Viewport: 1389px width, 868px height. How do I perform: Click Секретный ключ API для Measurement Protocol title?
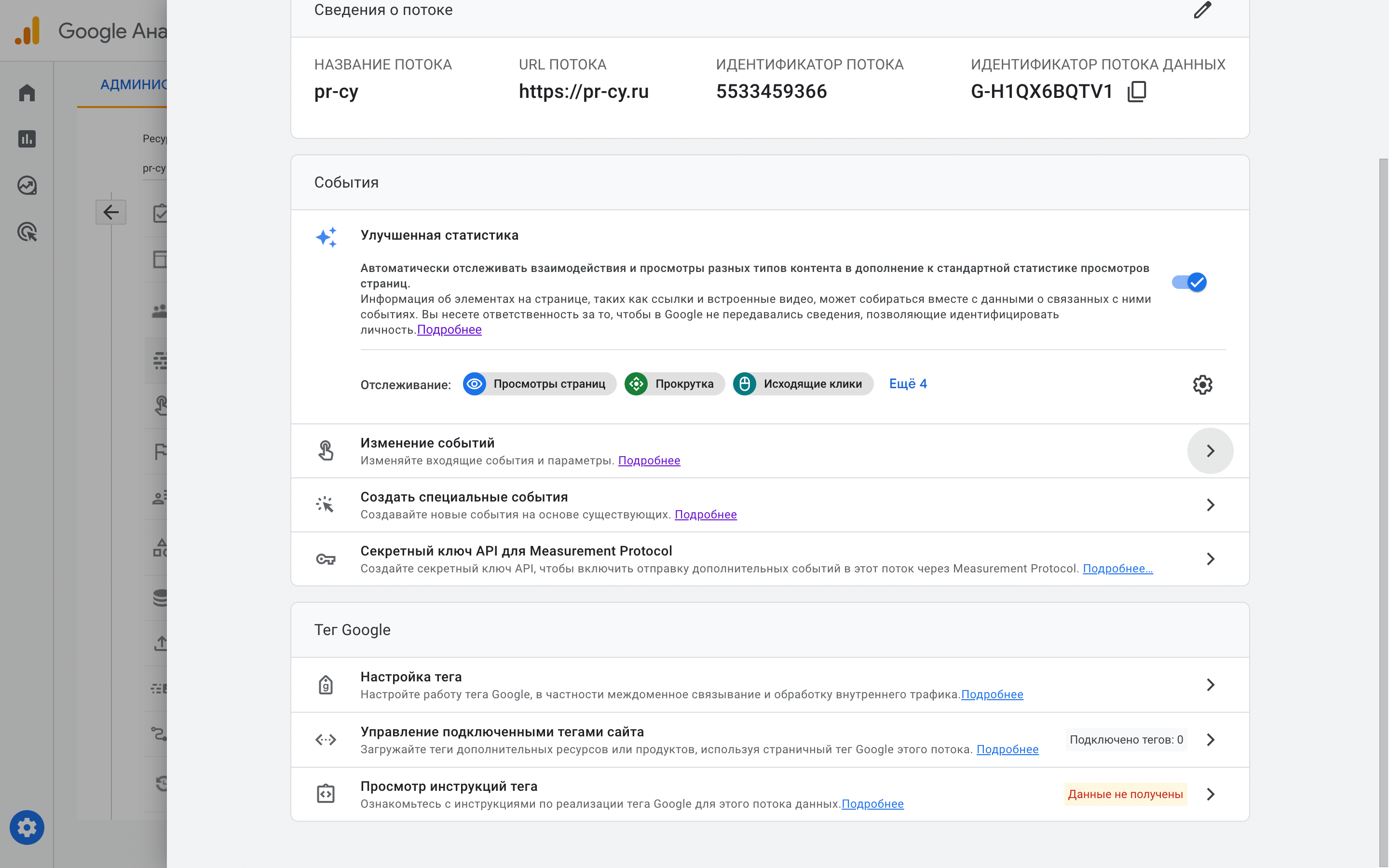pyautogui.click(x=516, y=551)
